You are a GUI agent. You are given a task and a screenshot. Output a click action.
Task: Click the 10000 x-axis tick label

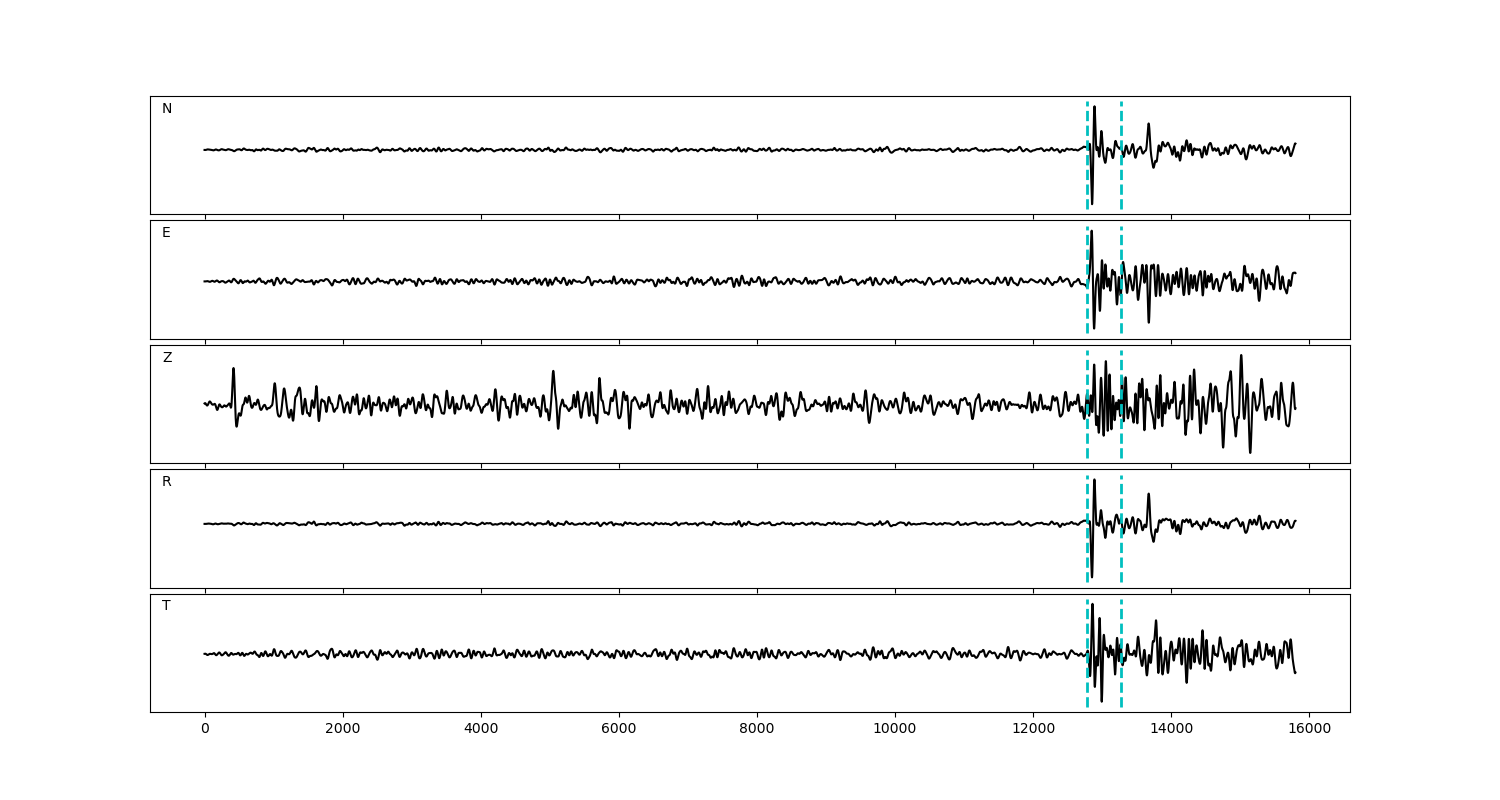pos(895,729)
